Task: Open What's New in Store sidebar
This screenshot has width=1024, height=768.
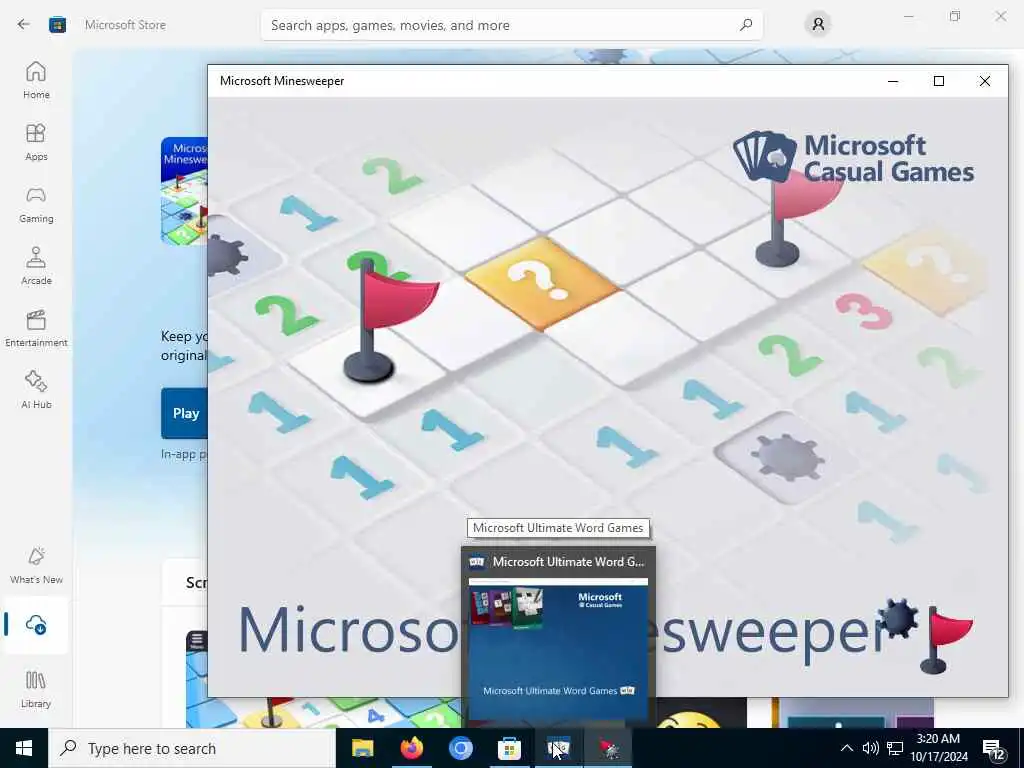Action: tap(36, 566)
